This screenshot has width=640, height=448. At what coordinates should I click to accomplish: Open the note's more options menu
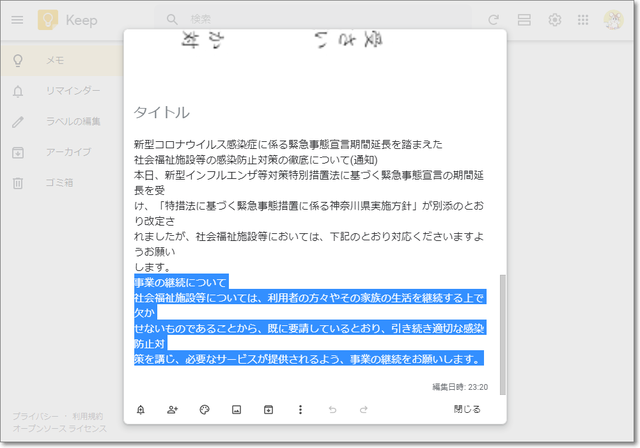click(300, 409)
